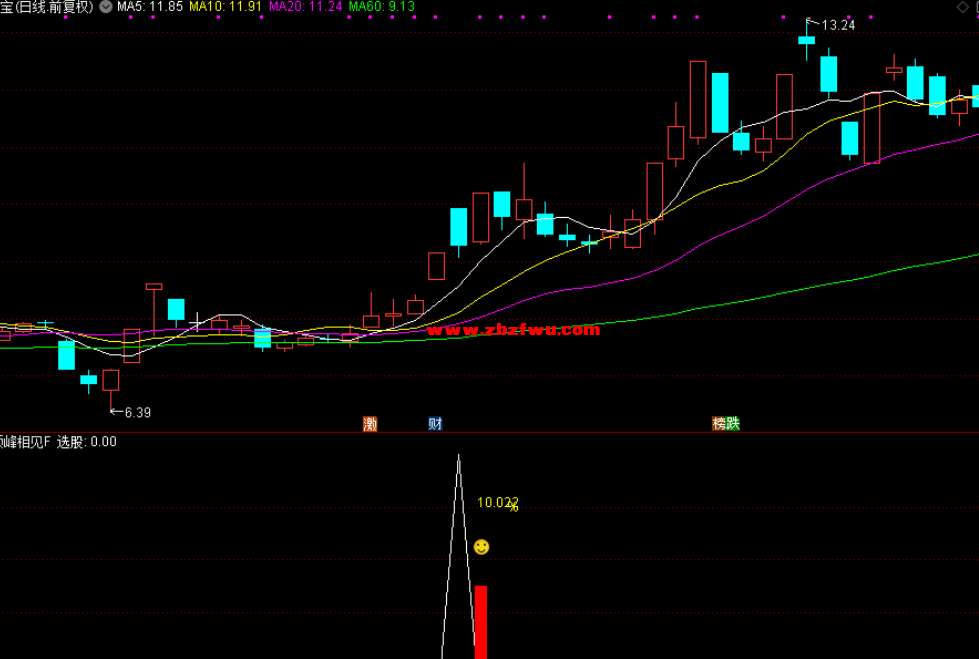Click the yellow smiley face signal icon
The width and height of the screenshot is (979, 659).
point(481,547)
